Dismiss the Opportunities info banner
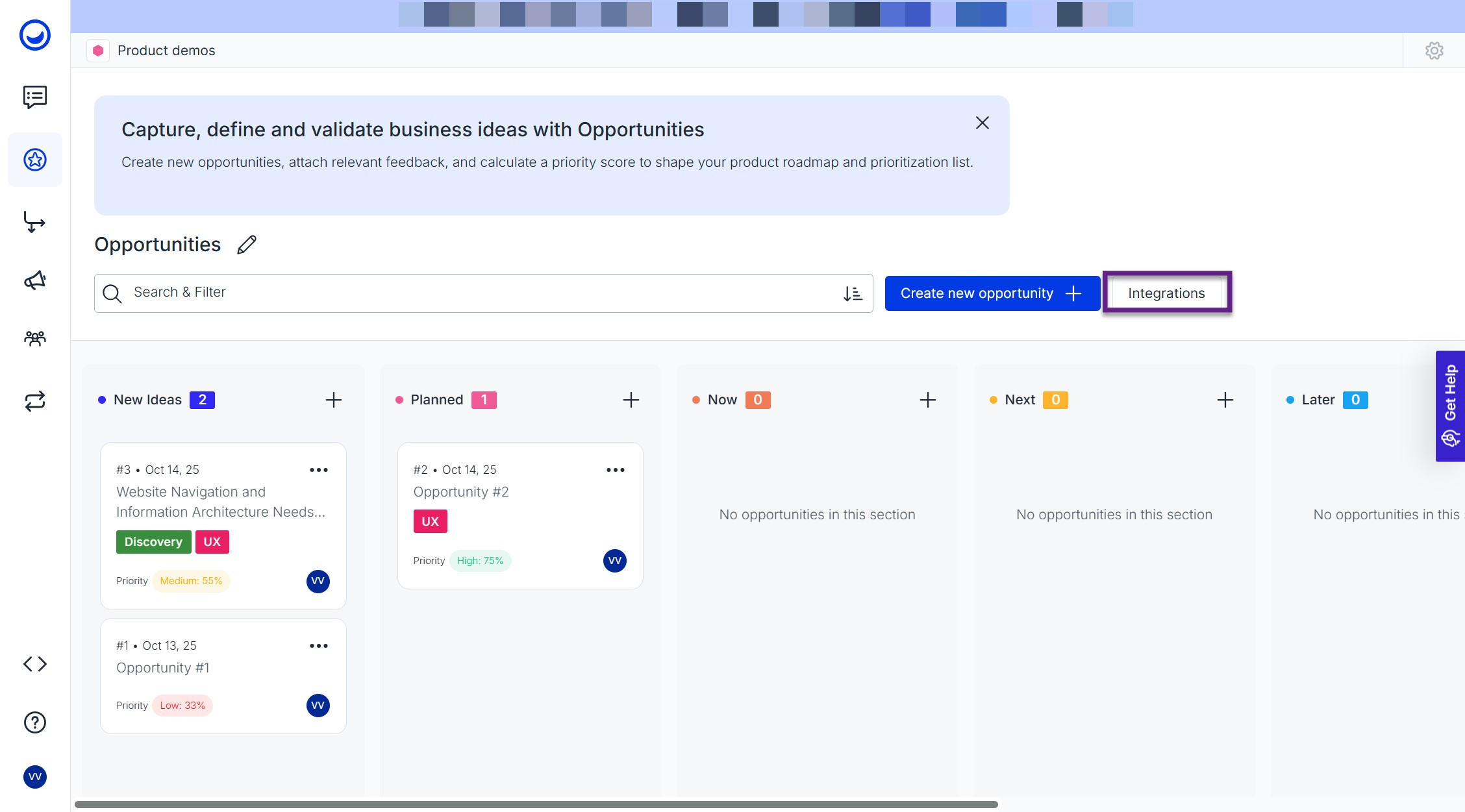Viewport: 1465px width, 812px height. pos(982,123)
